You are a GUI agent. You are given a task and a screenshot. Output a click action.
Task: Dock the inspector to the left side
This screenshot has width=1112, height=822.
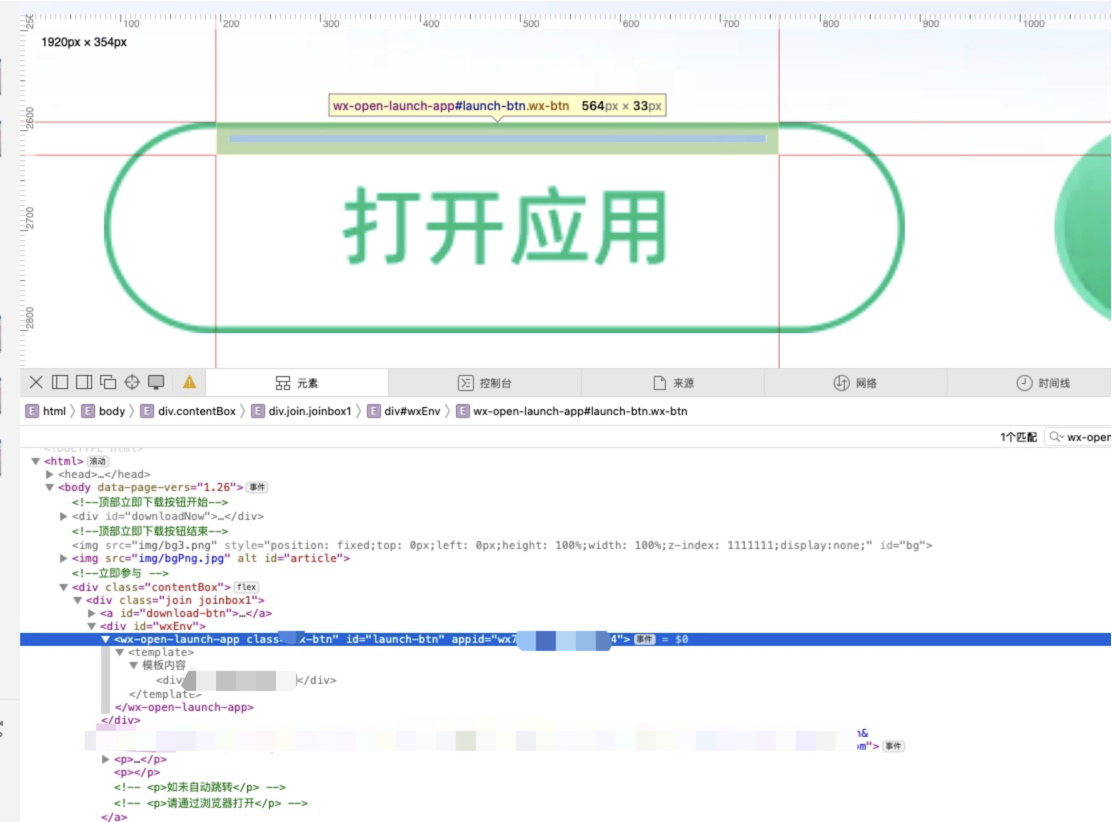(60, 382)
